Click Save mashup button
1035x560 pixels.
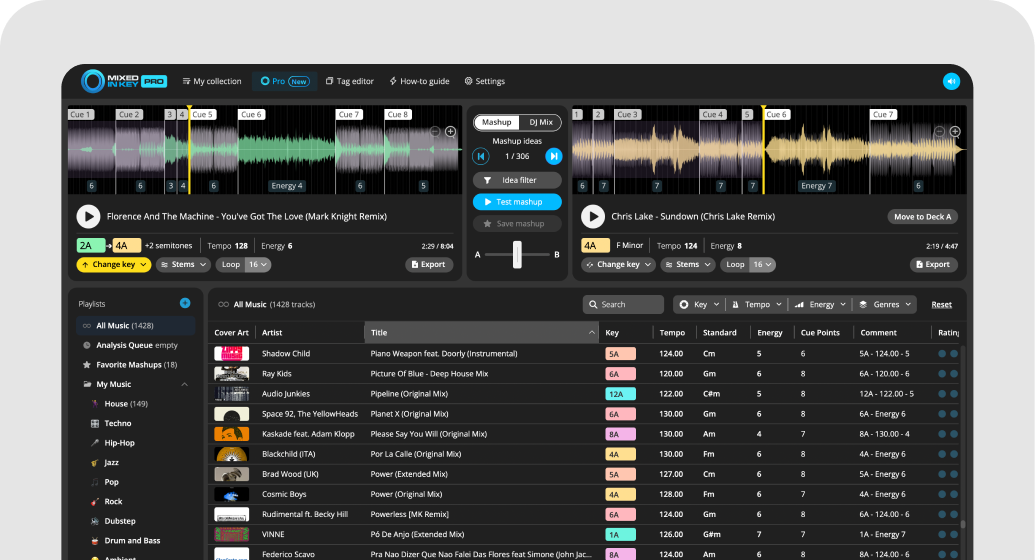tap(518, 224)
